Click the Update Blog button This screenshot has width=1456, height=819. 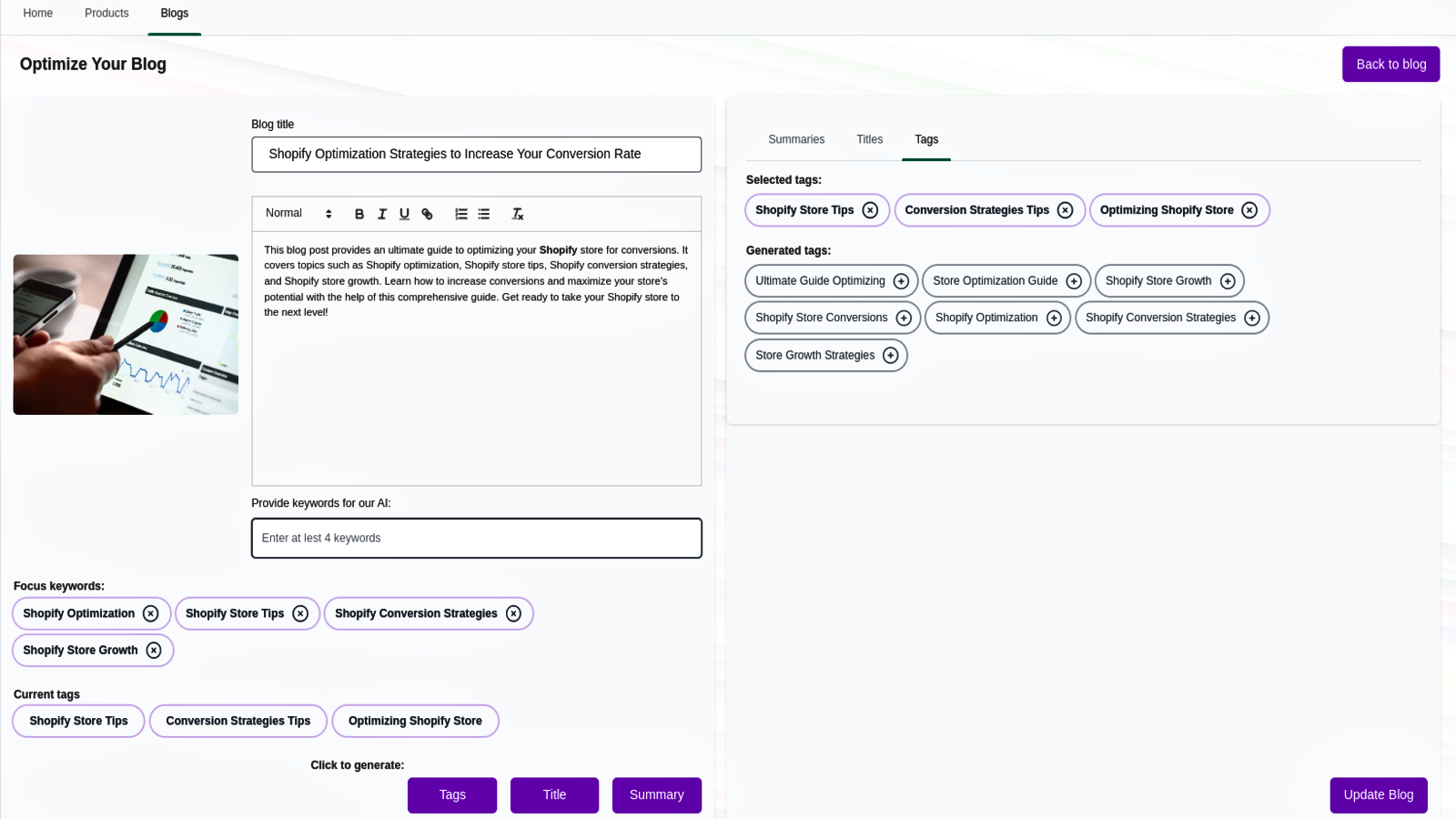[1379, 795]
